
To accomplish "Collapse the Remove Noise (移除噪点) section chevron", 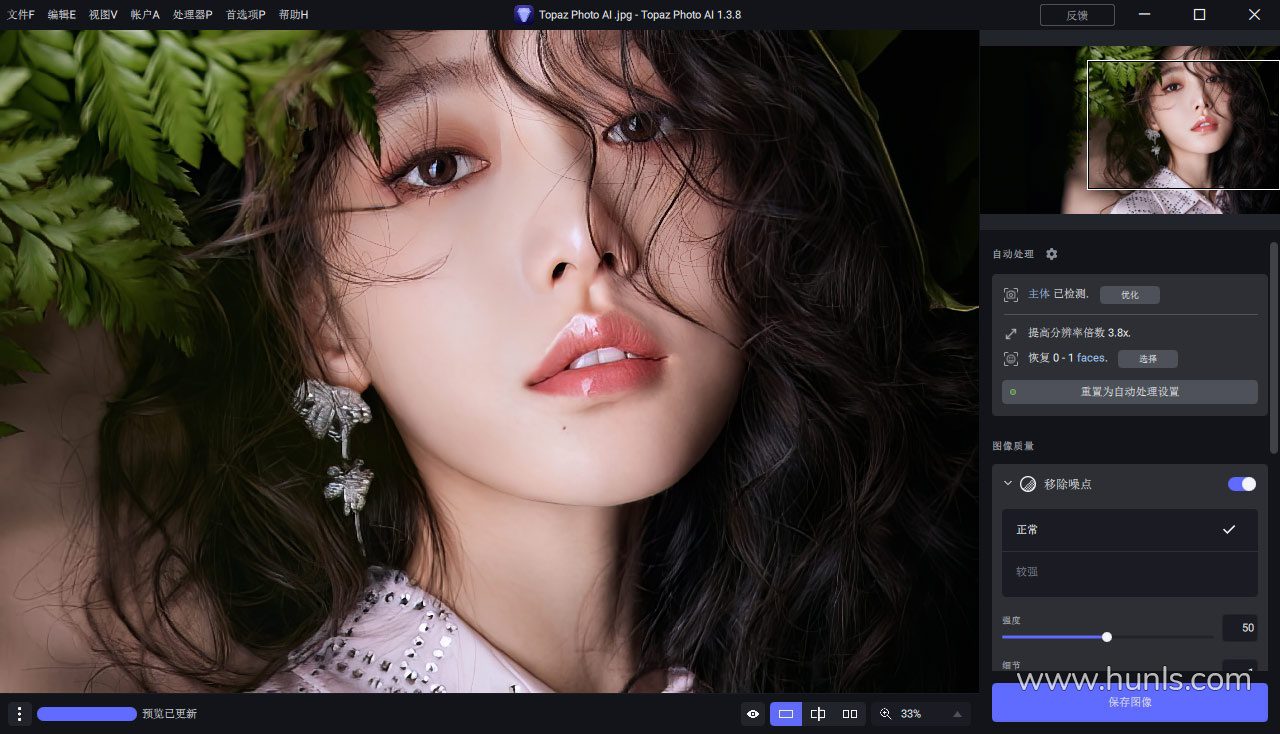I will 1008,484.
